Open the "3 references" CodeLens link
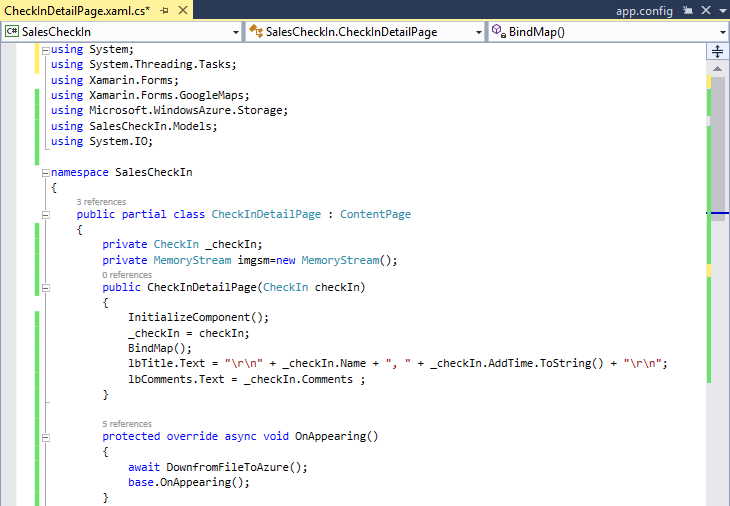 pos(101,202)
